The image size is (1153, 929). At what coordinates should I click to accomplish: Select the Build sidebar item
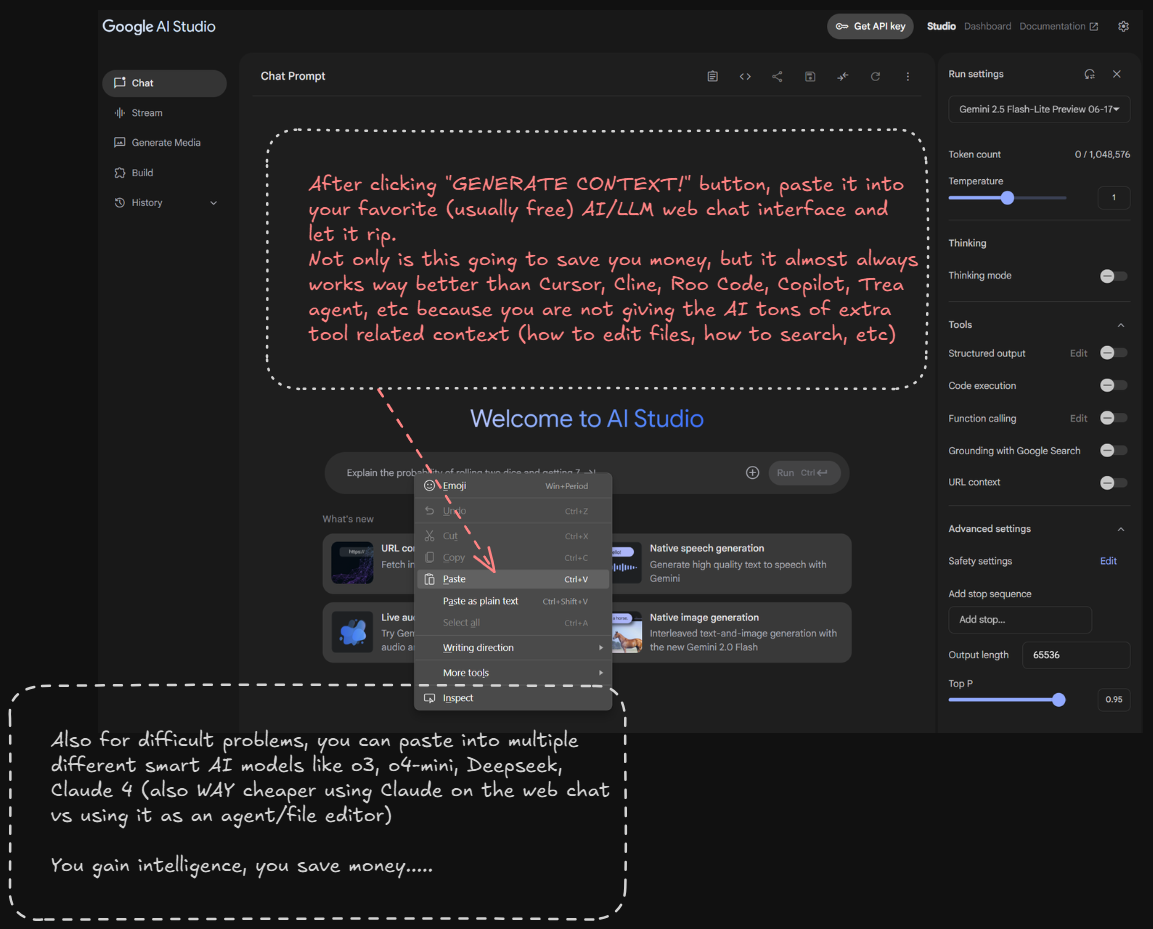144,172
